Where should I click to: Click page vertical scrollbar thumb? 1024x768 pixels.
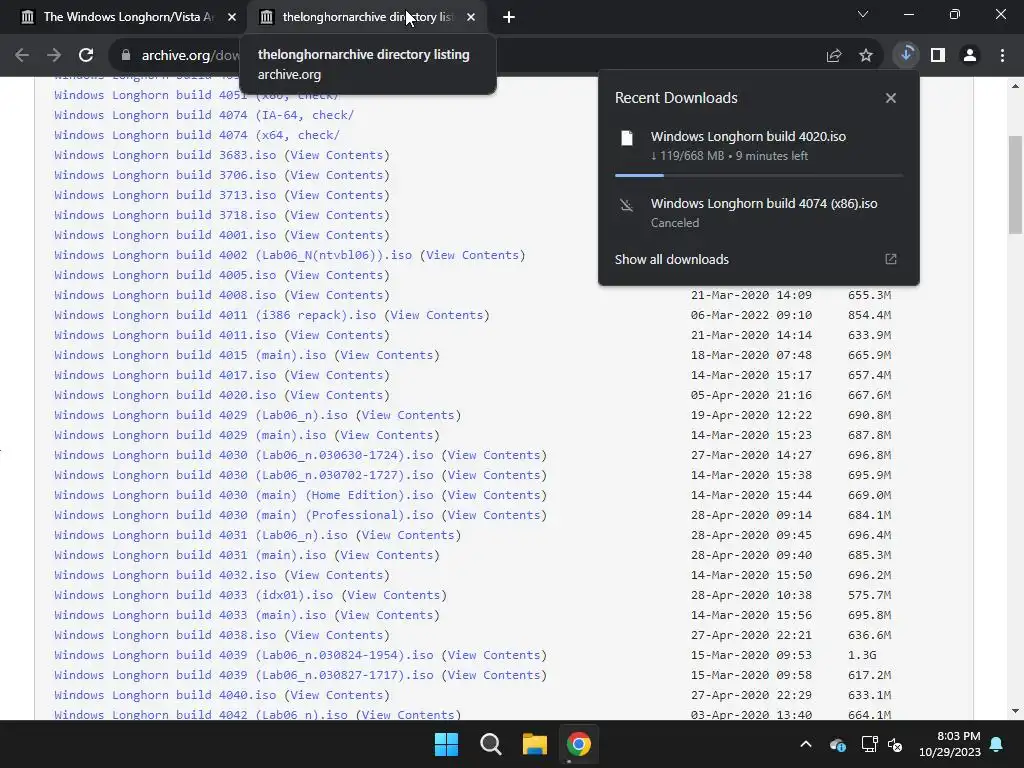[x=1015, y=184]
